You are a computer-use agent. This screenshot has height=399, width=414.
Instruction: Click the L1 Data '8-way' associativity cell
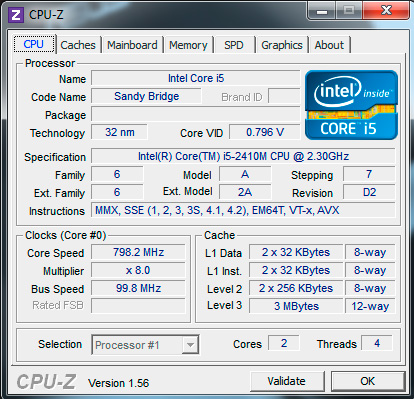[x=370, y=252]
